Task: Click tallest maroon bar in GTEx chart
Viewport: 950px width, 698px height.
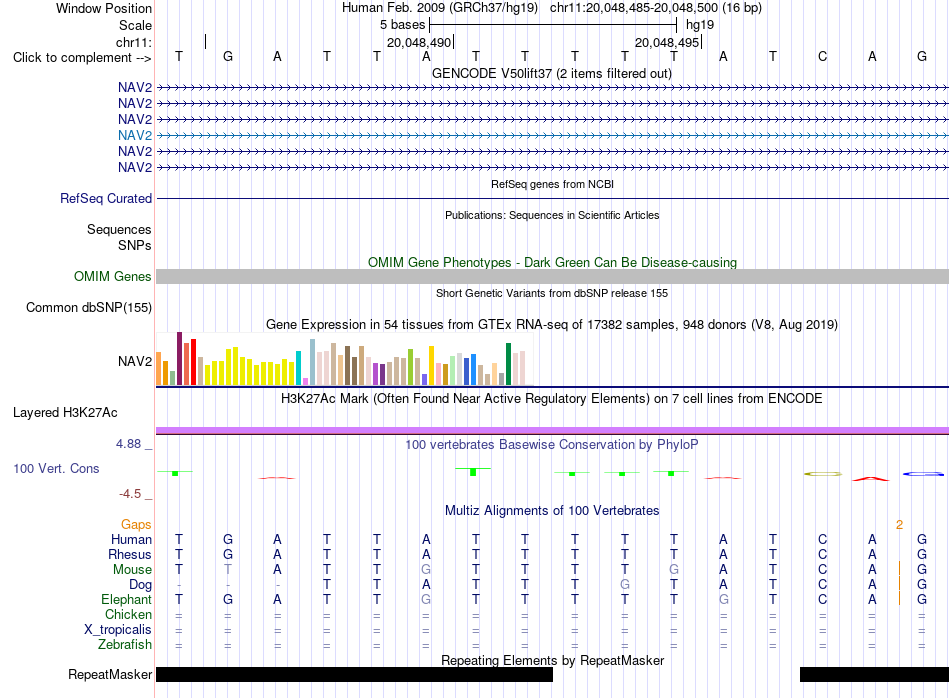Action: click(x=179, y=358)
